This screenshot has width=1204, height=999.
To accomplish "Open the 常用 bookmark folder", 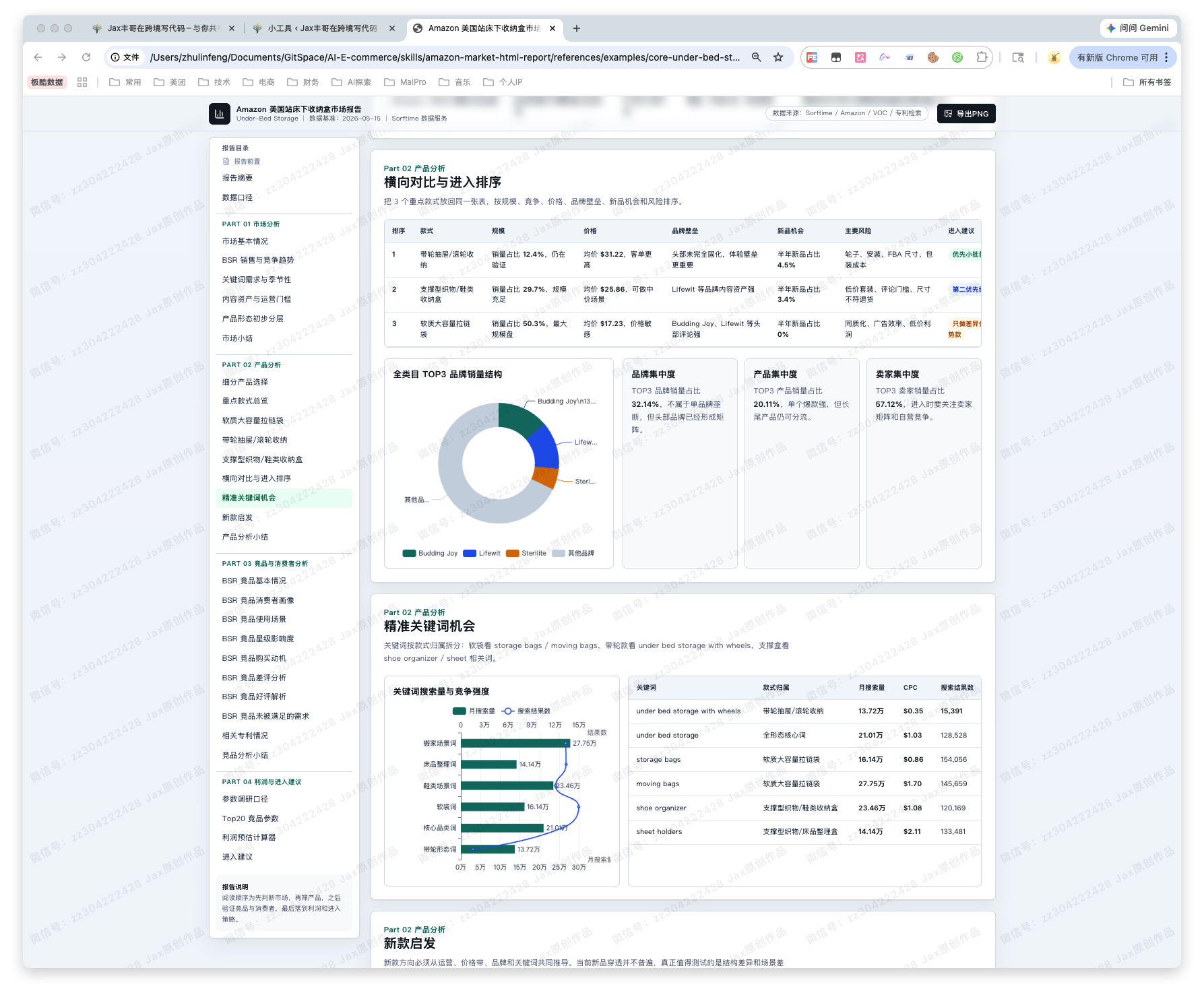I will pyautogui.click(x=125, y=82).
